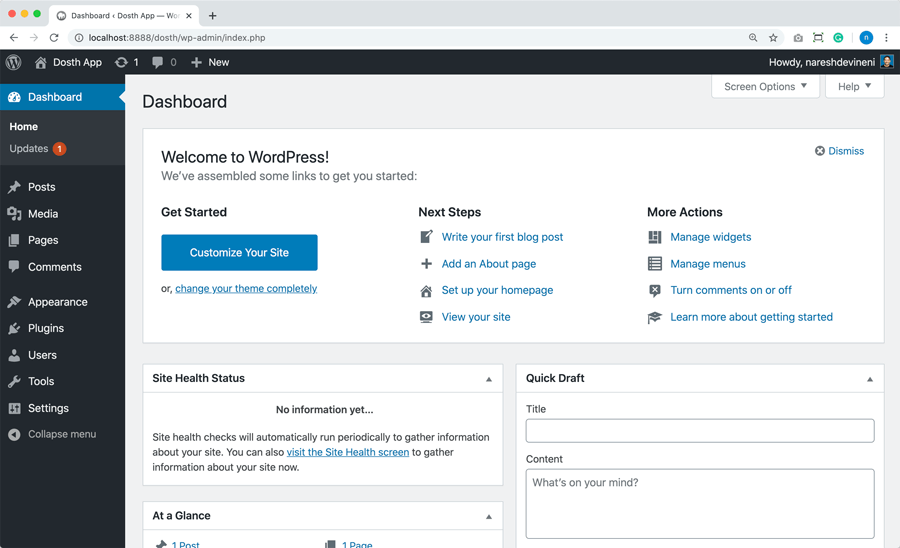This screenshot has width=900, height=548.
Task: Click the Turn comments on or off link
Action: coord(731,290)
